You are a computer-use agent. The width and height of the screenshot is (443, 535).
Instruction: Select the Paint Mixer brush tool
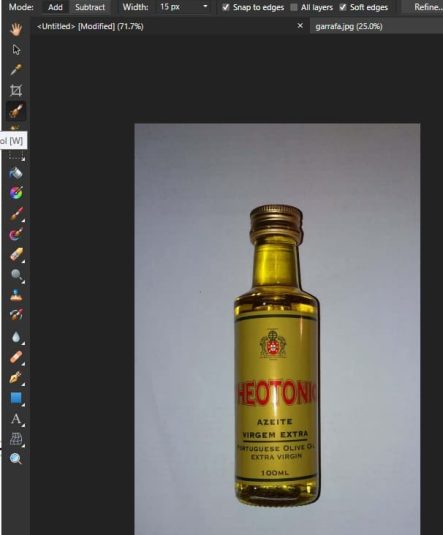pyautogui.click(x=16, y=234)
